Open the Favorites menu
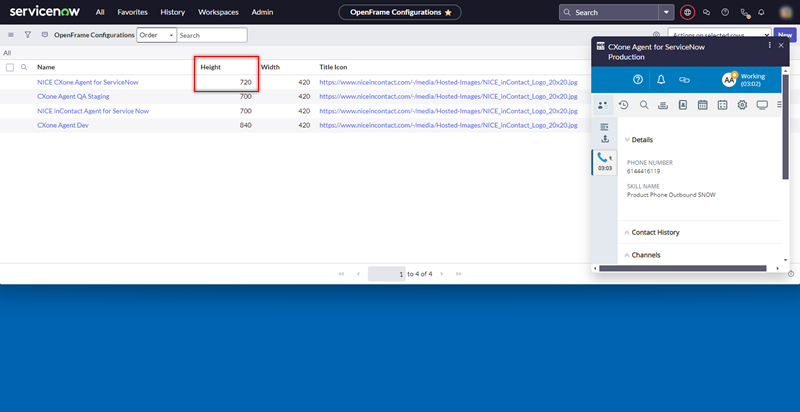 132,12
